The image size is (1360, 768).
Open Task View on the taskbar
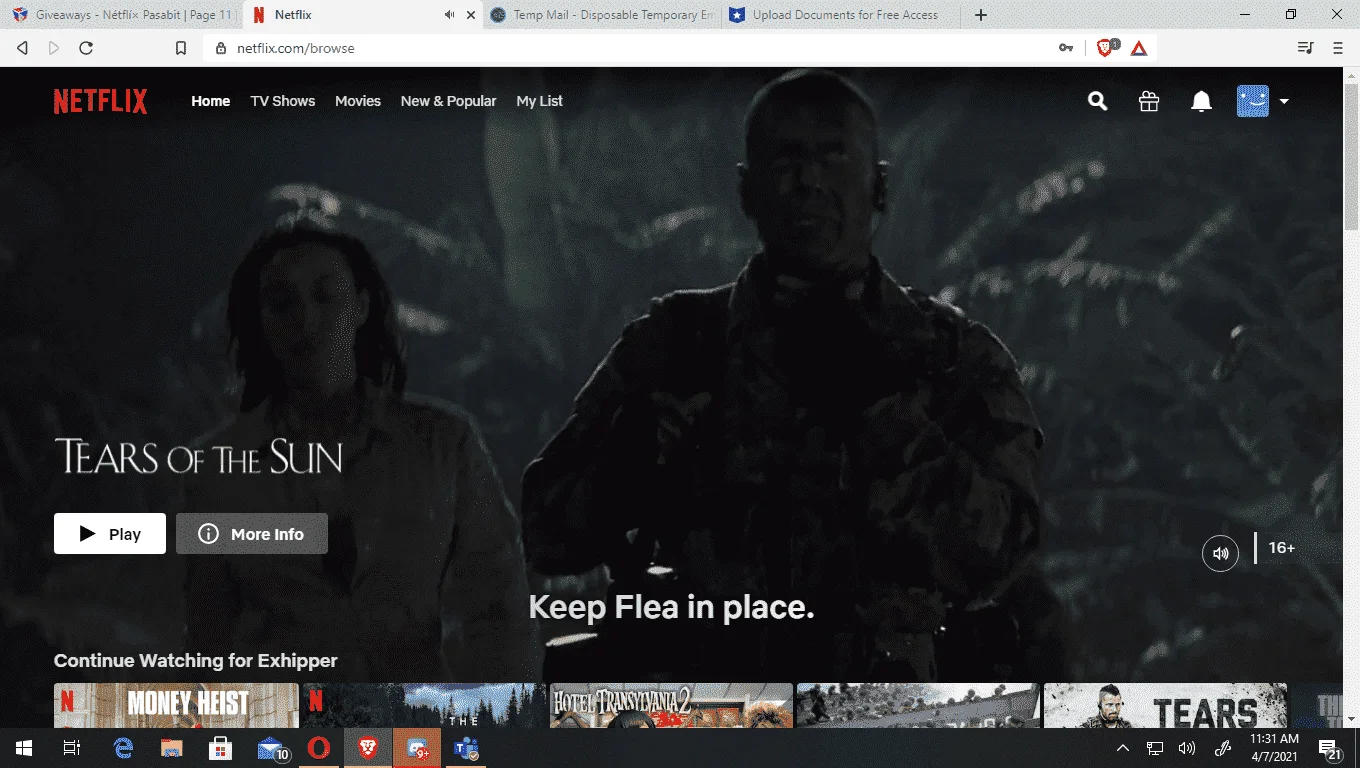72,748
